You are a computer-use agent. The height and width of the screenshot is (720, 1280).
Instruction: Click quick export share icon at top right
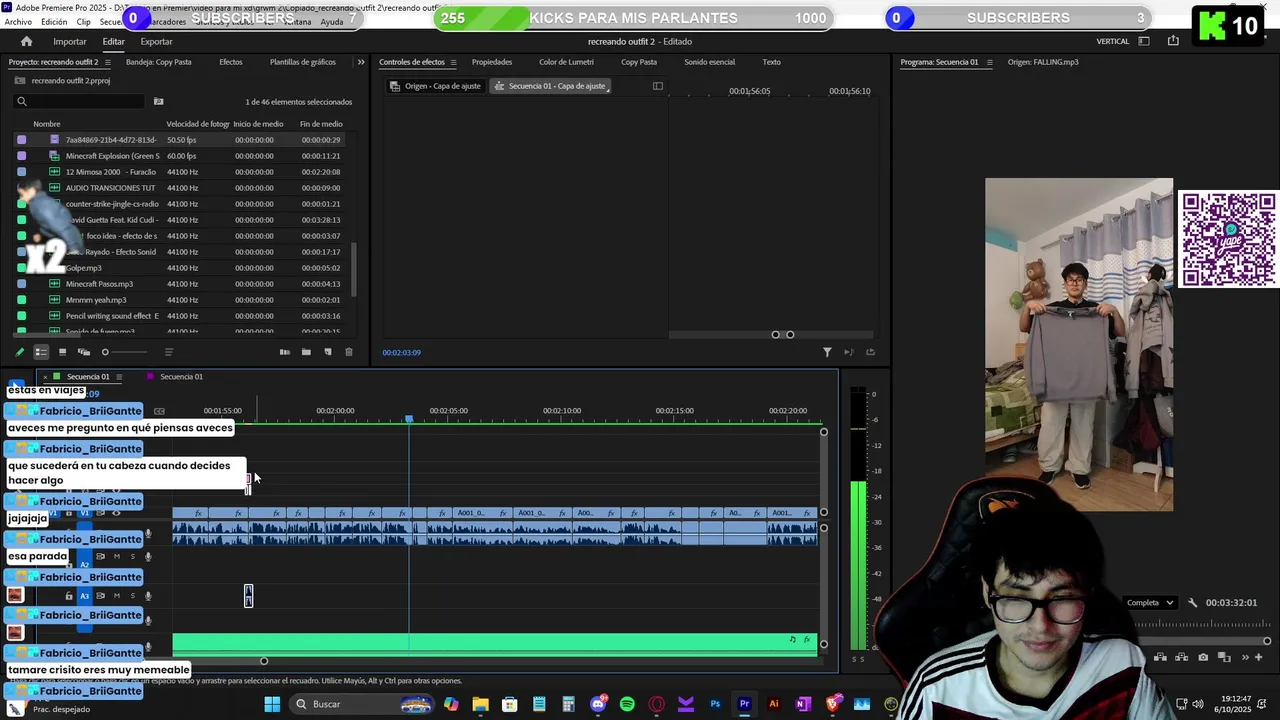(x=1173, y=41)
